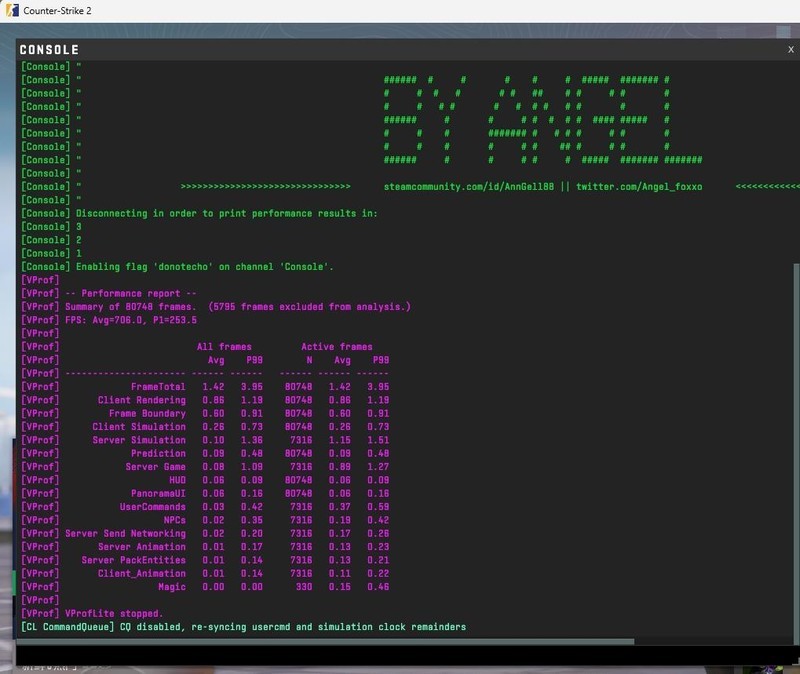Click the FrameTotal row label
The image size is (800, 674).
coord(158,387)
